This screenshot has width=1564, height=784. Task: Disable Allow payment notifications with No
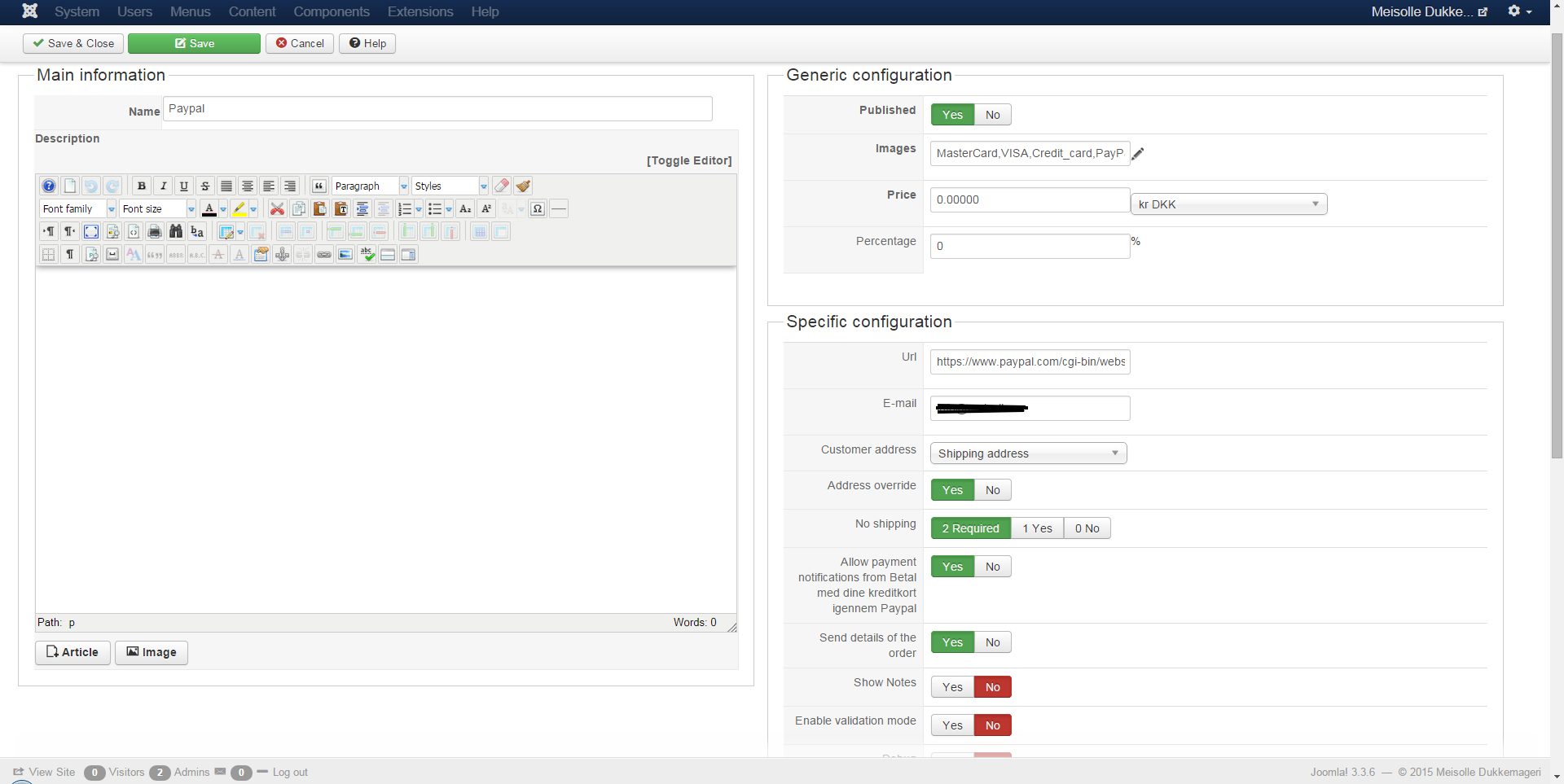[992, 567]
